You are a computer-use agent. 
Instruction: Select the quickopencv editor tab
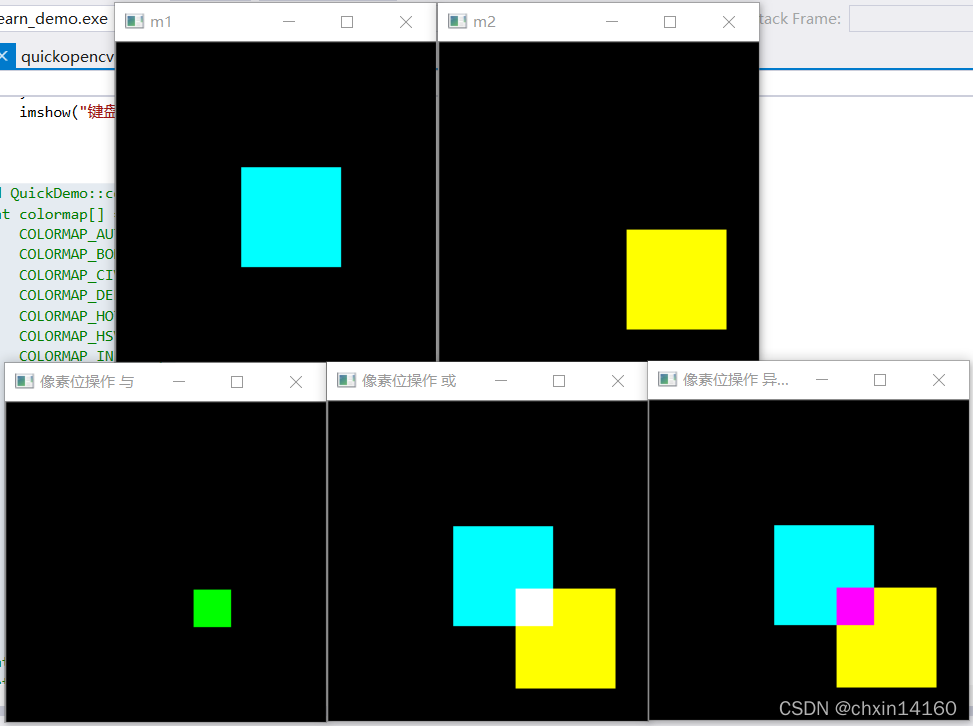tap(68, 56)
